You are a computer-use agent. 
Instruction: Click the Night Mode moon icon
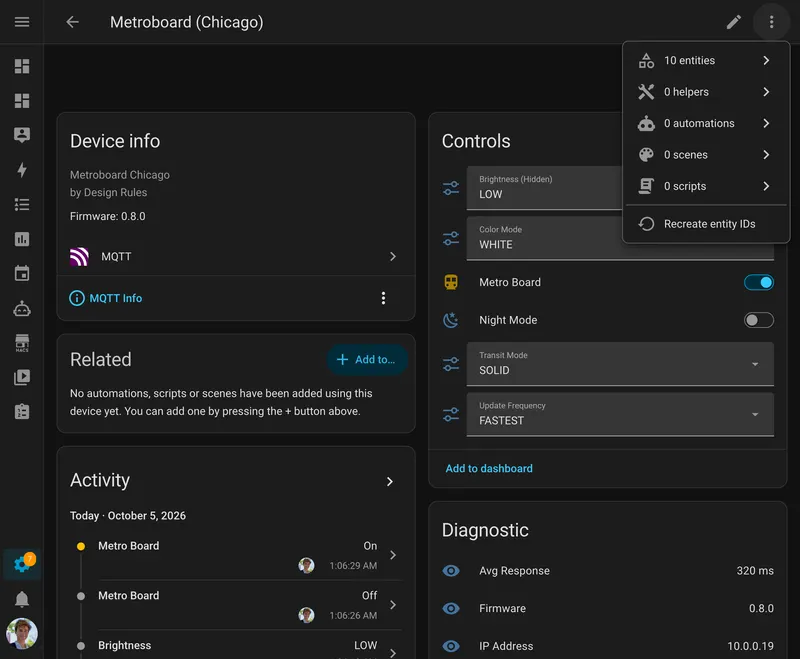click(x=451, y=320)
